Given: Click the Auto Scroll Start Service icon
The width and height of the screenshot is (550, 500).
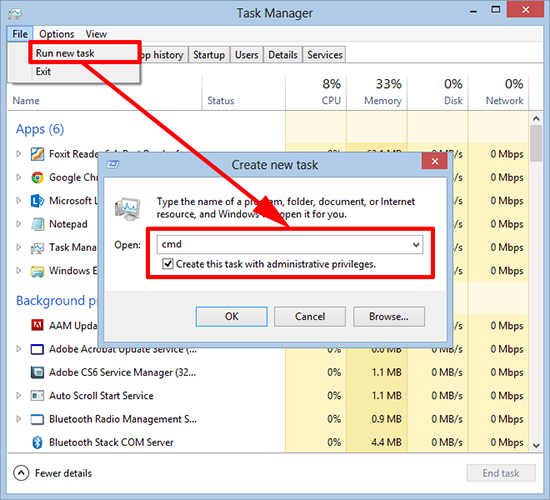Looking at the screenshot, I should [x=37, y=396].
